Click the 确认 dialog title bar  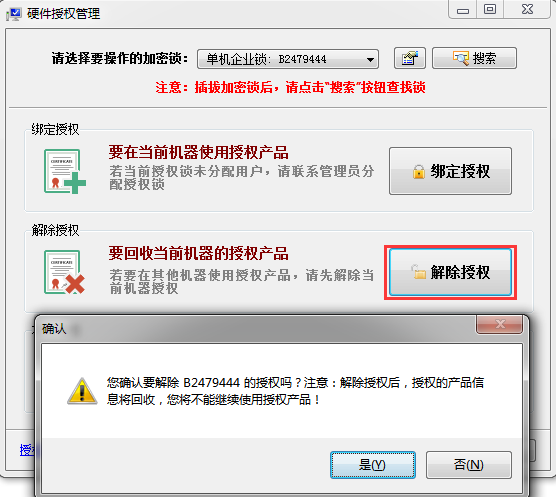(255, 329)
